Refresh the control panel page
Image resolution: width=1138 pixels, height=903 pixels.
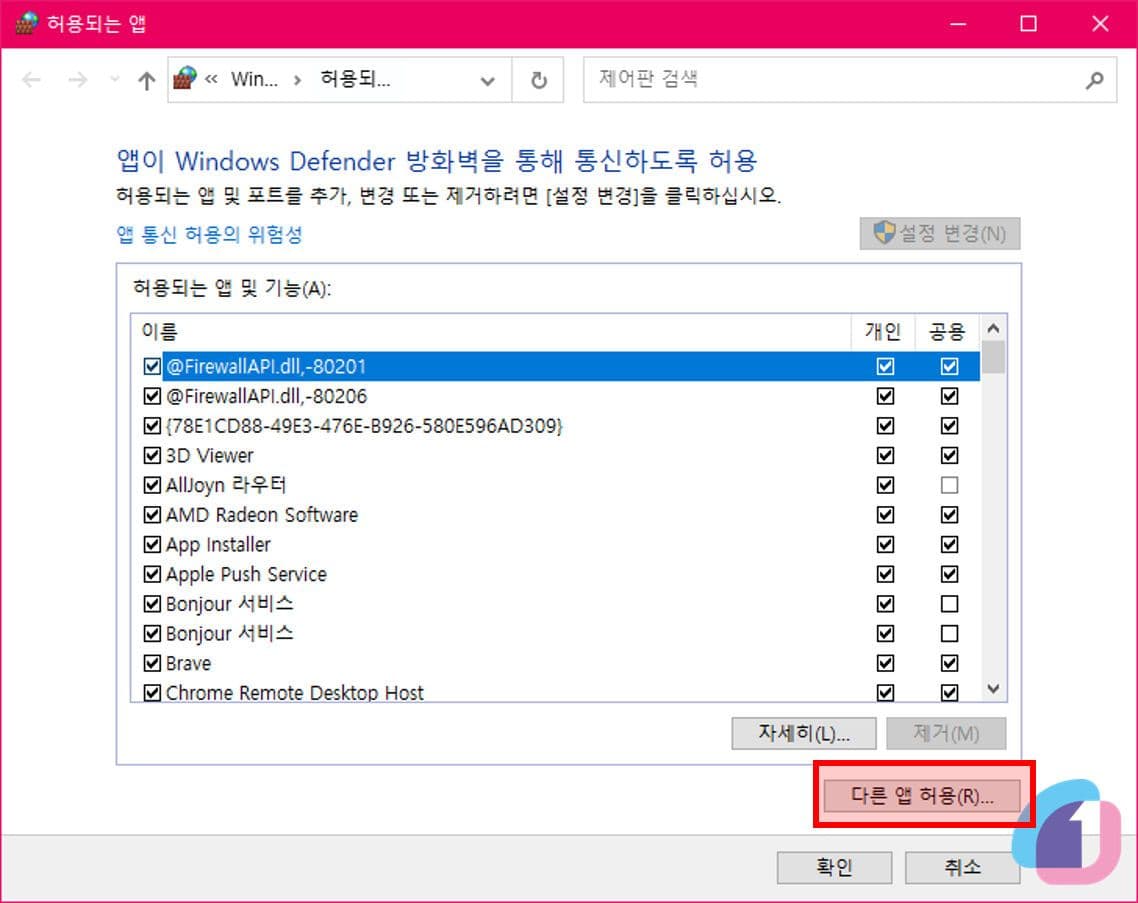[539, 80]
